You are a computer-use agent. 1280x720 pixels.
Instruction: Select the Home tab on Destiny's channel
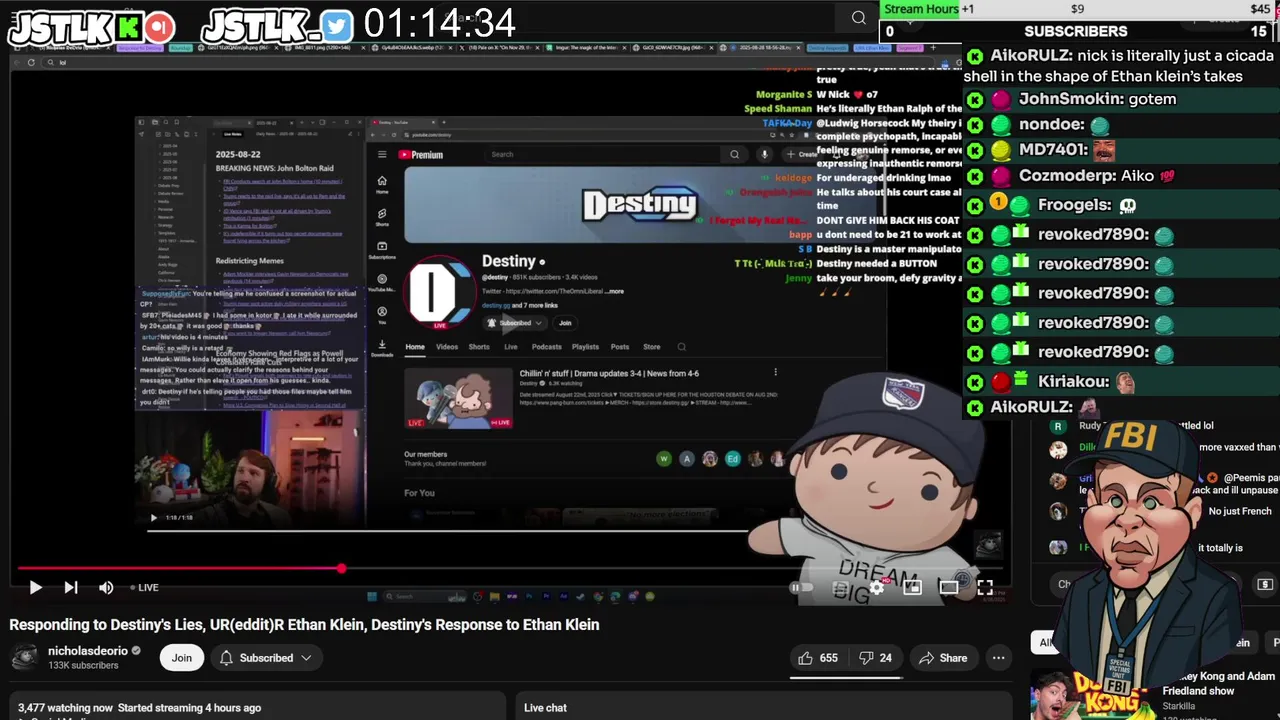[415, 347]
